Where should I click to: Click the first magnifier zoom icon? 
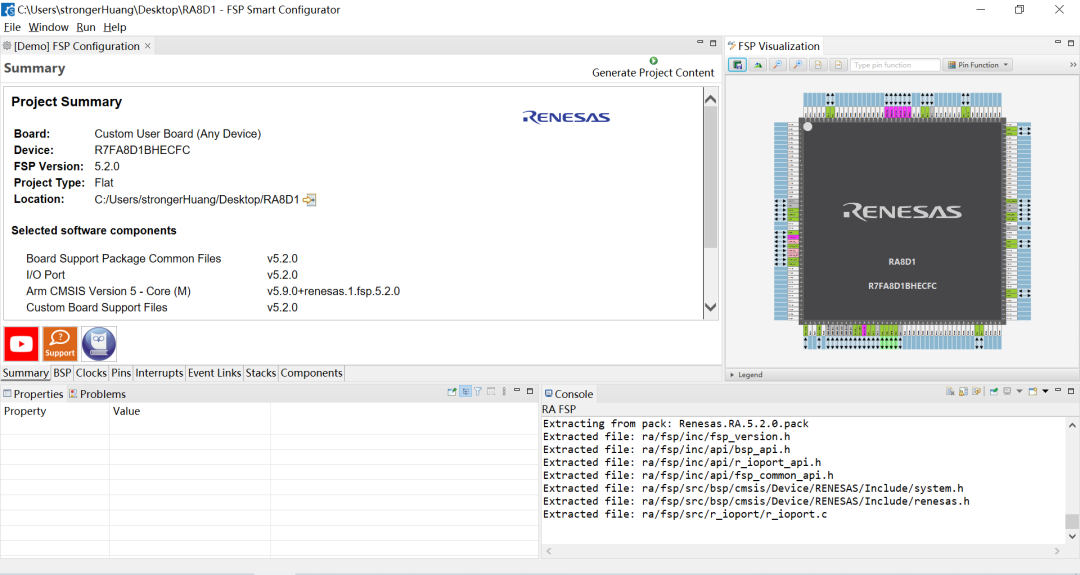click(777, 65)
